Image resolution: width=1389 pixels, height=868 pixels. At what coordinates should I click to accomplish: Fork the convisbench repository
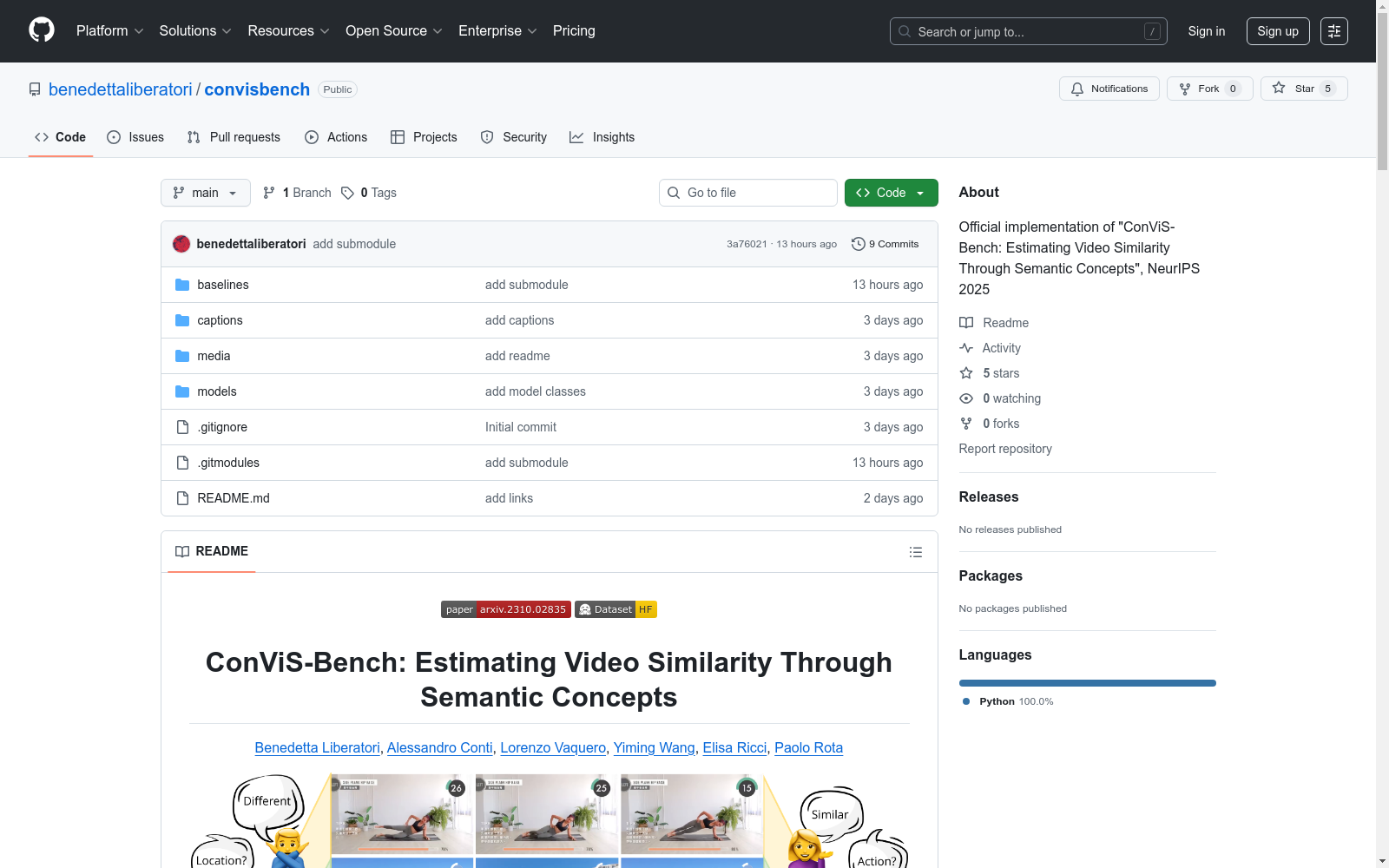tap(1209, 89)
